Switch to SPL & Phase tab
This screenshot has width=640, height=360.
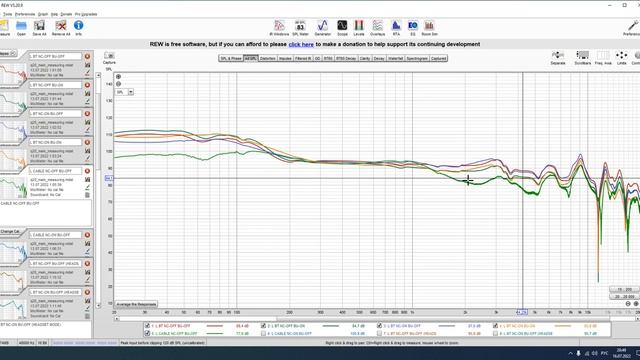231,58
